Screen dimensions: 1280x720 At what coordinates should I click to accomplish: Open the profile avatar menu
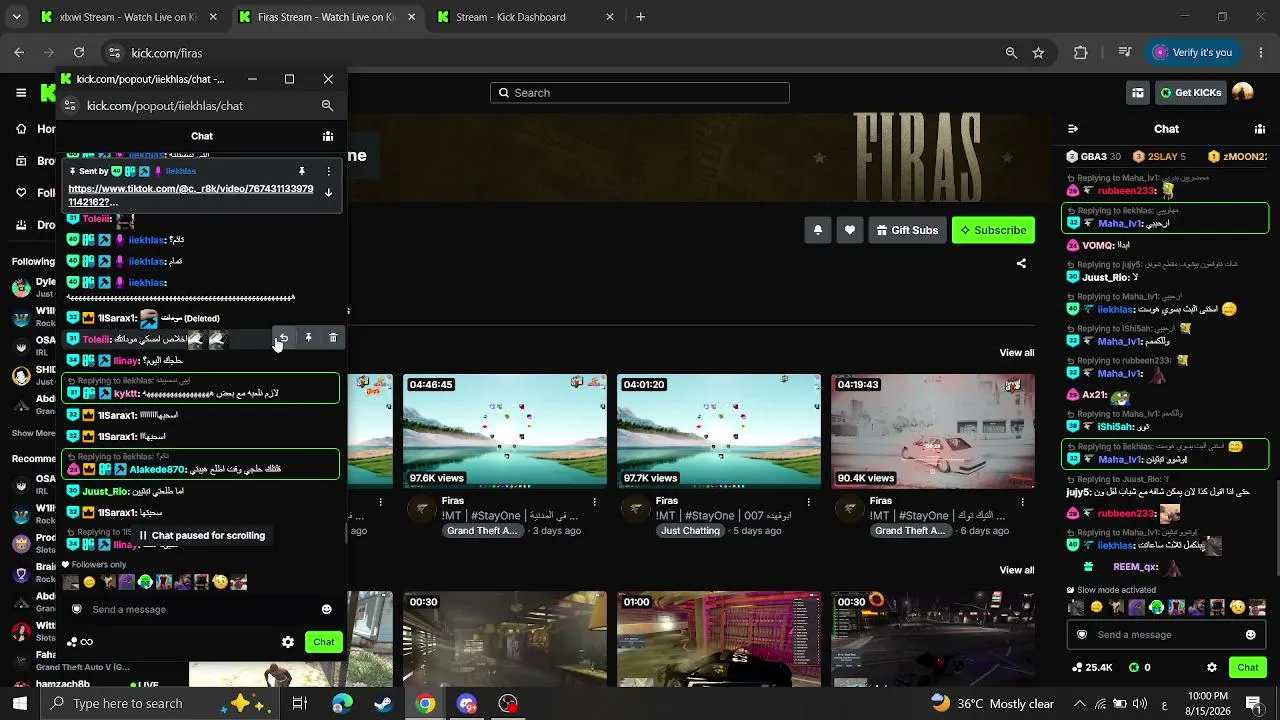point(1243,93)
